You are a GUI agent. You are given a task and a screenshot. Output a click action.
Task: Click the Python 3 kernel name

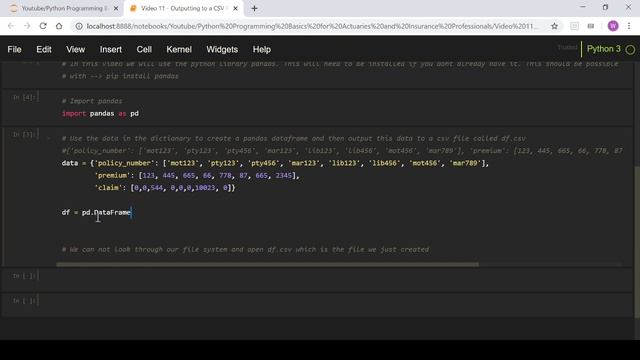(604, 49)
